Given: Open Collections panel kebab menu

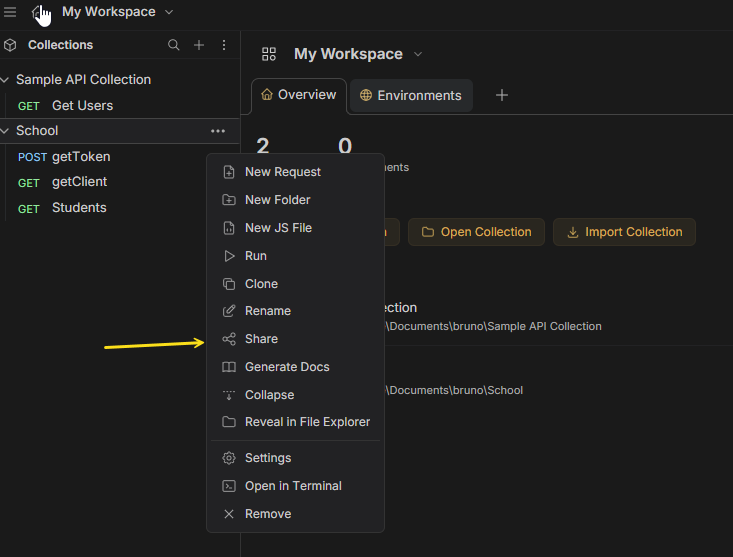Looking at the screenshot, I should 224,45.
